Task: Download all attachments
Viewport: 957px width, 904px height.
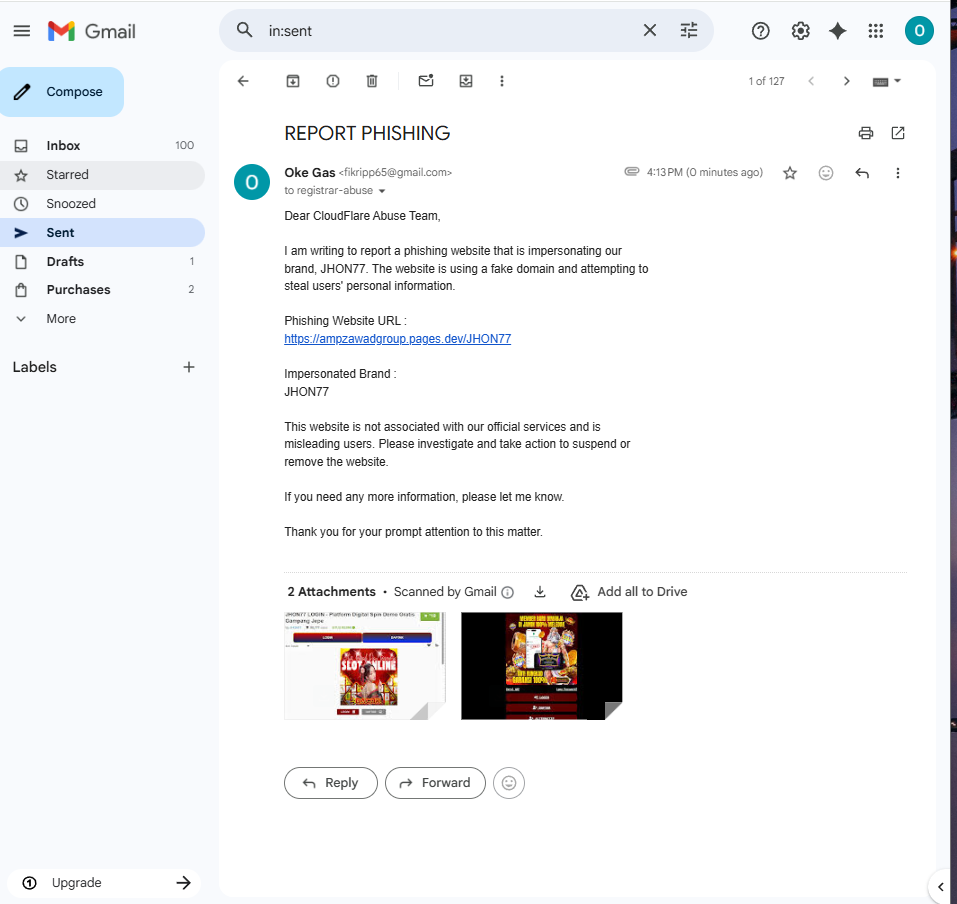Action: [x=540, y=591]
